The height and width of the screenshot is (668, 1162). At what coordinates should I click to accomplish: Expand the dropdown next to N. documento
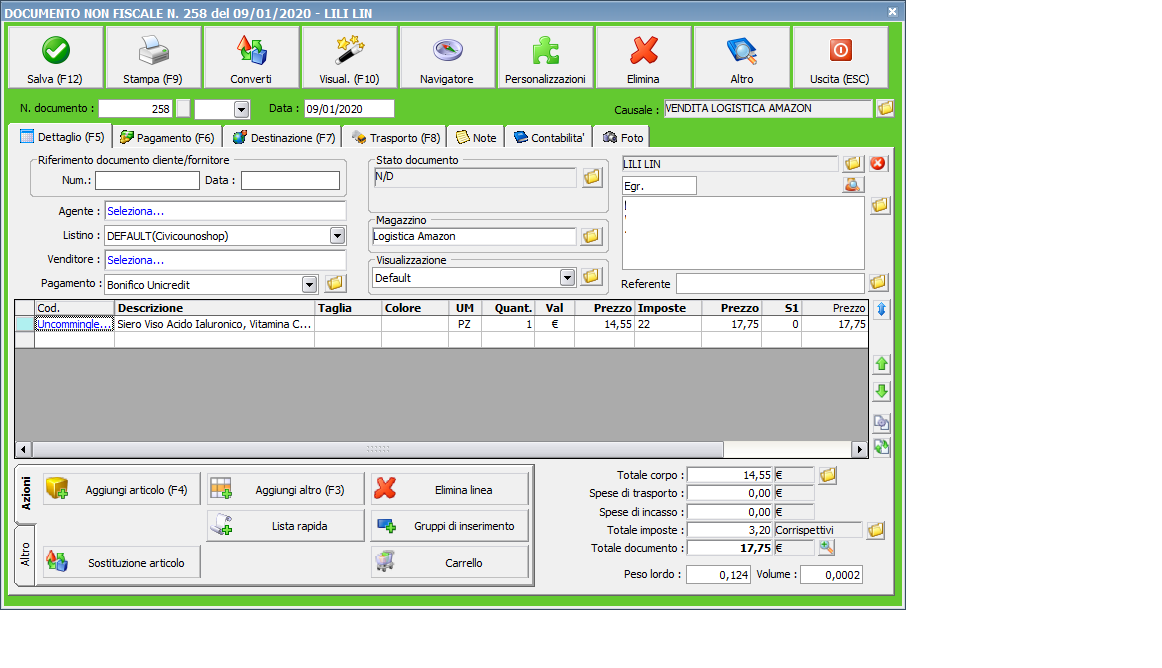[241, 109]
